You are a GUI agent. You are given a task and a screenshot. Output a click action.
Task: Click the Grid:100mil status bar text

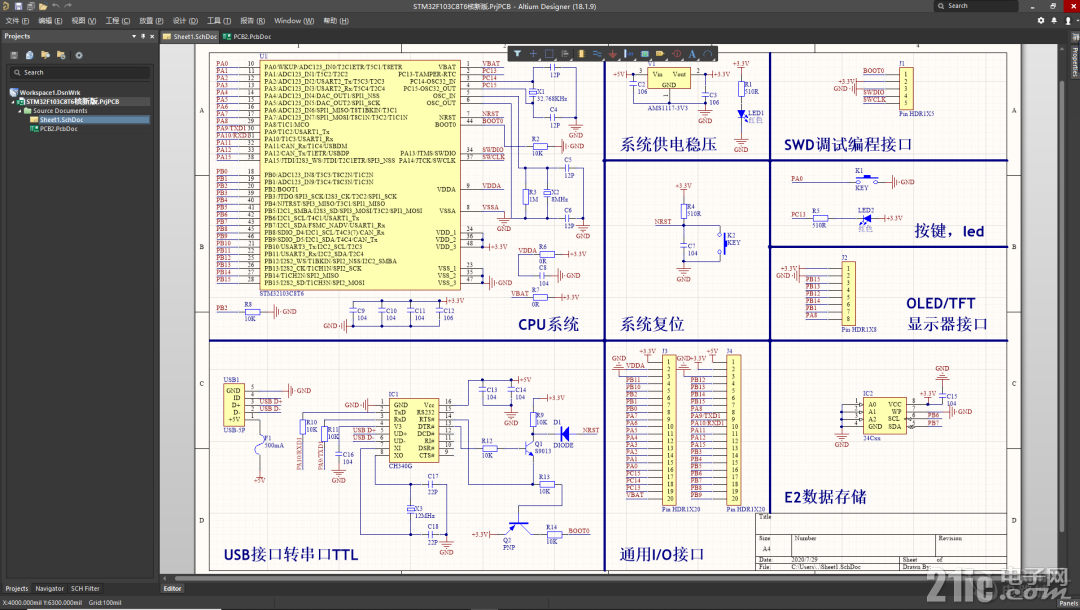[105, 603]
